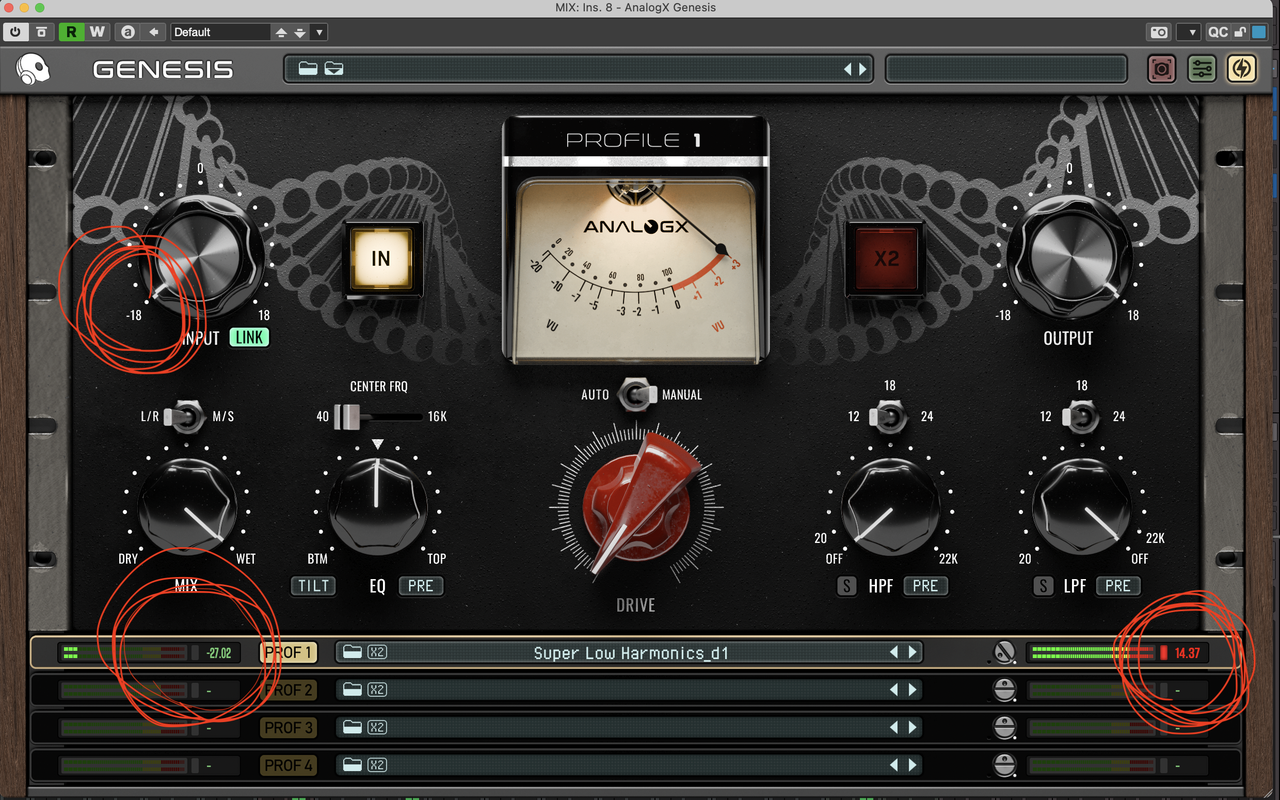Screen dimensions: 1280x800
Task: Click the INPUT gain knob
Action: coord(200,257)
